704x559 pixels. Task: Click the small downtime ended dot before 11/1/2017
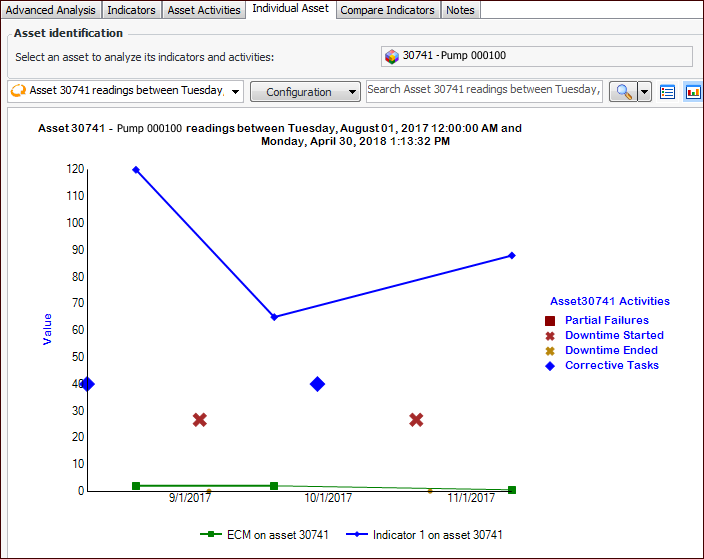coord(430,491)
